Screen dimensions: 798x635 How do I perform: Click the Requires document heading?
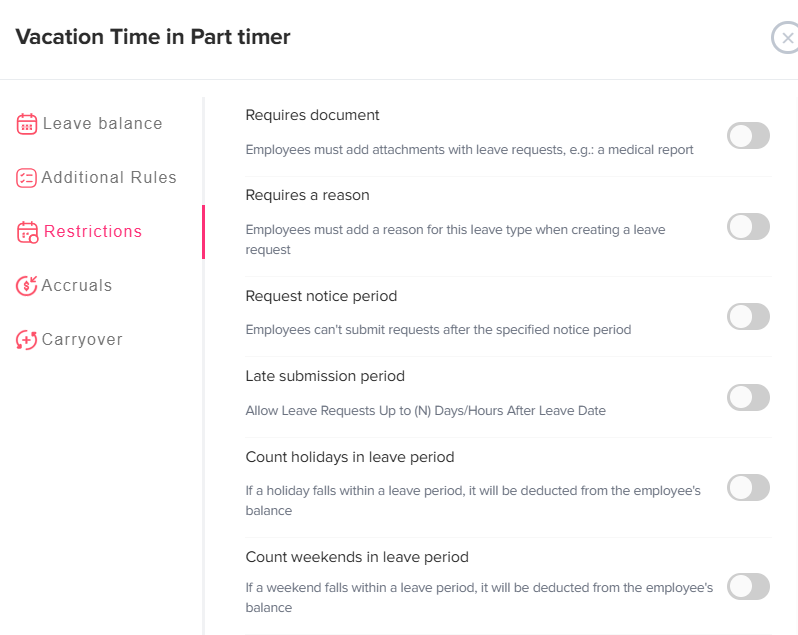click(x=312, y=115)
